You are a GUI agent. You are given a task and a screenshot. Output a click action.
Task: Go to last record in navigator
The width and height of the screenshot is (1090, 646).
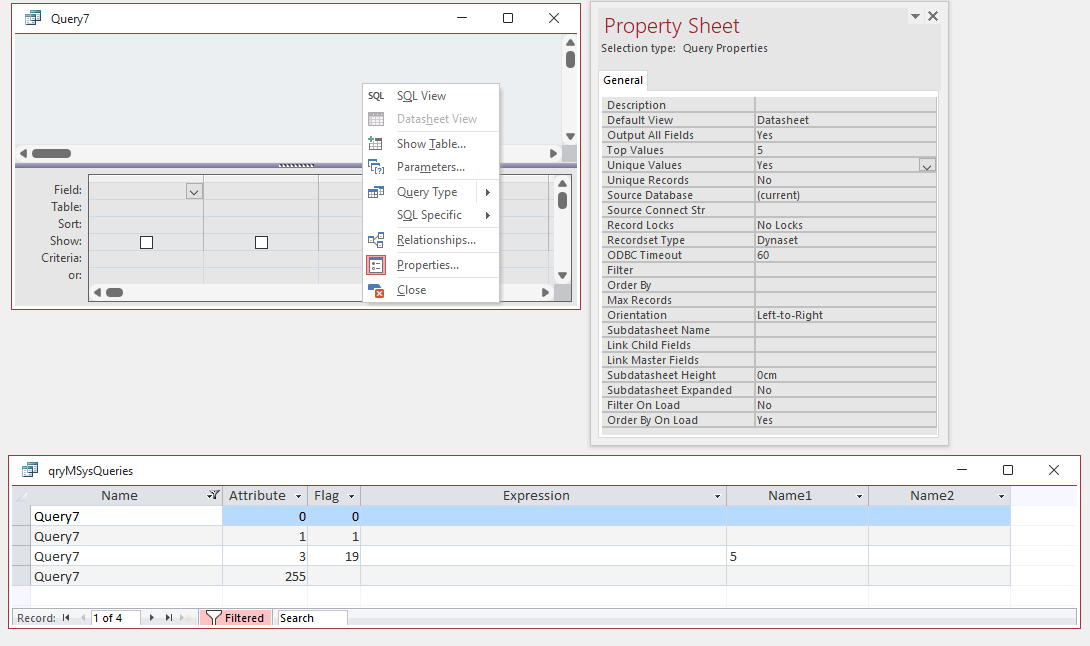click(168, 617)
